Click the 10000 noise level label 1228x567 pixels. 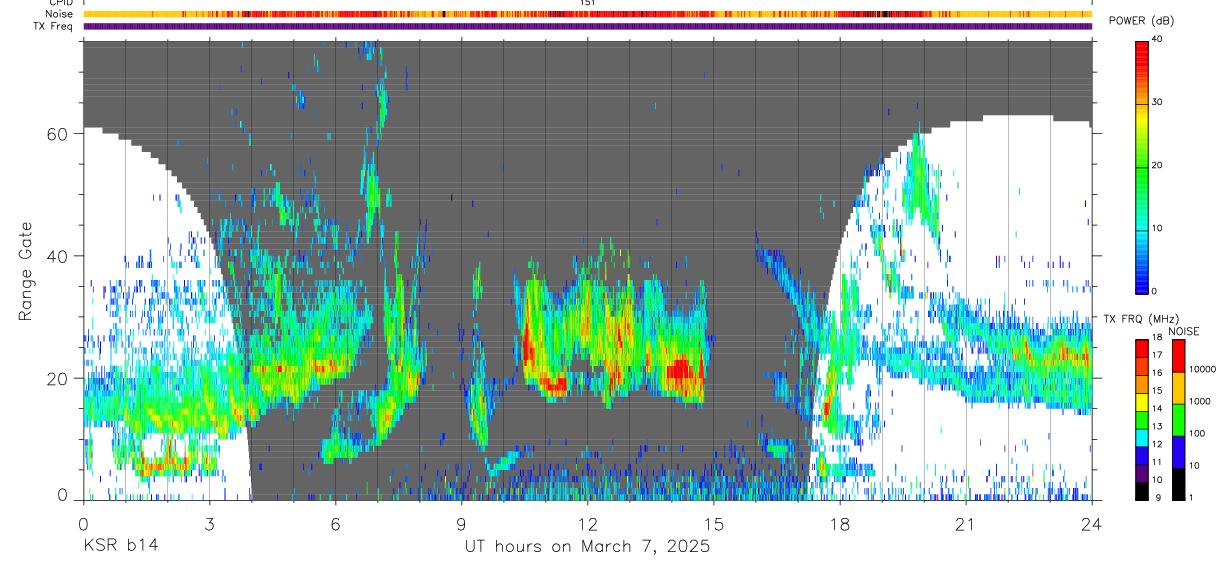coord(1206,369)
